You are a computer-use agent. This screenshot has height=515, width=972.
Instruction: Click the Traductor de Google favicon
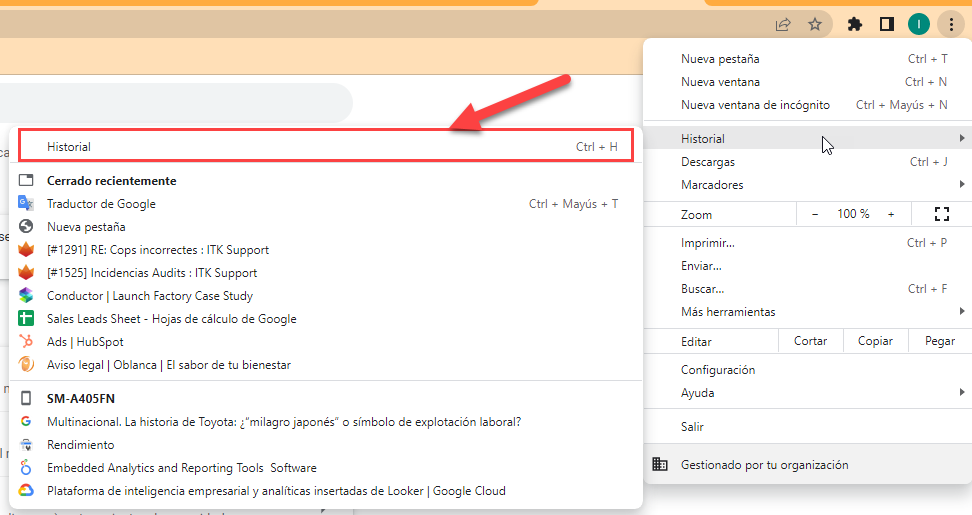click(26, 203)
